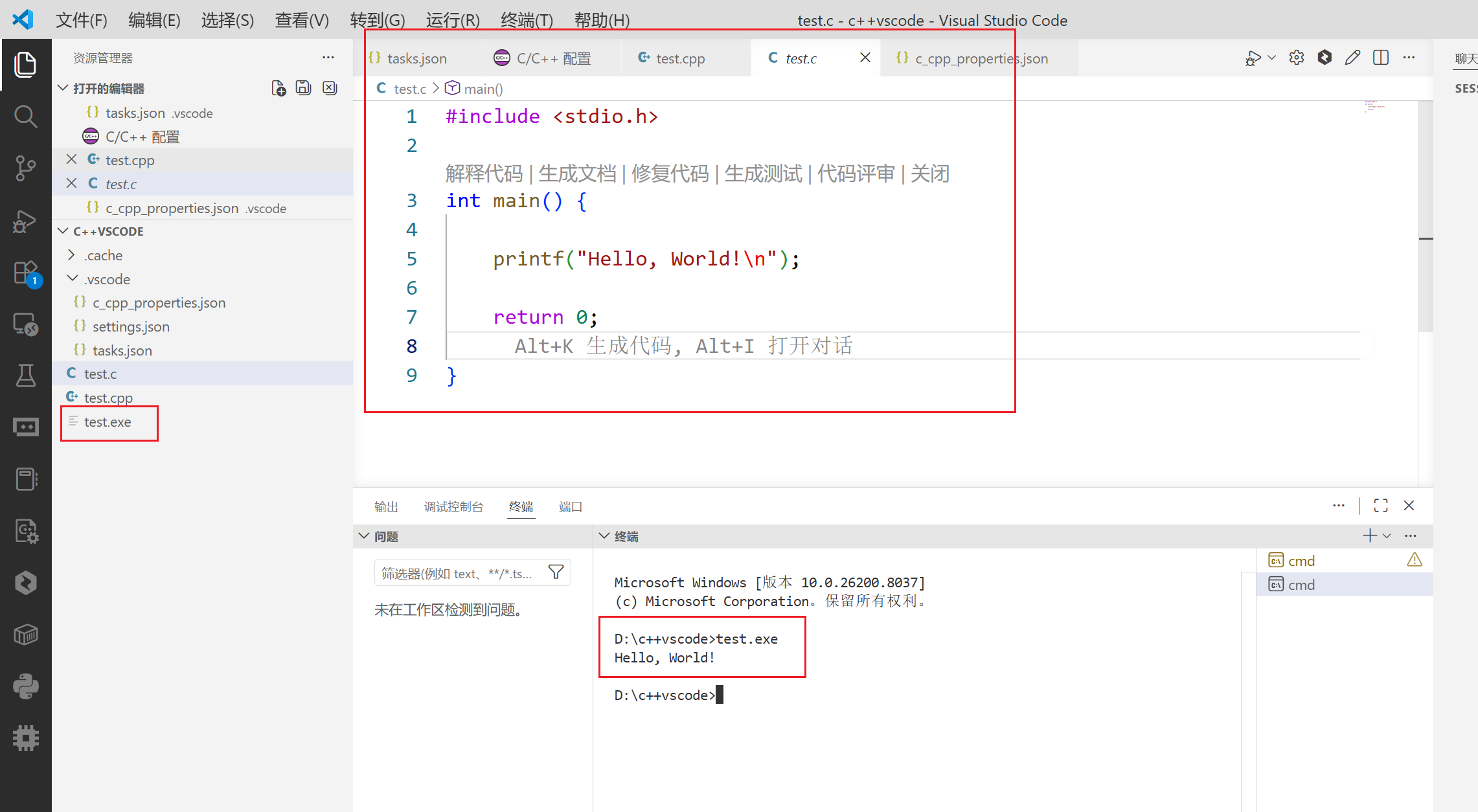Click the run/debug C file play icon
1478x812 pixels.
pyautogui.click(x=1253, y=58)
